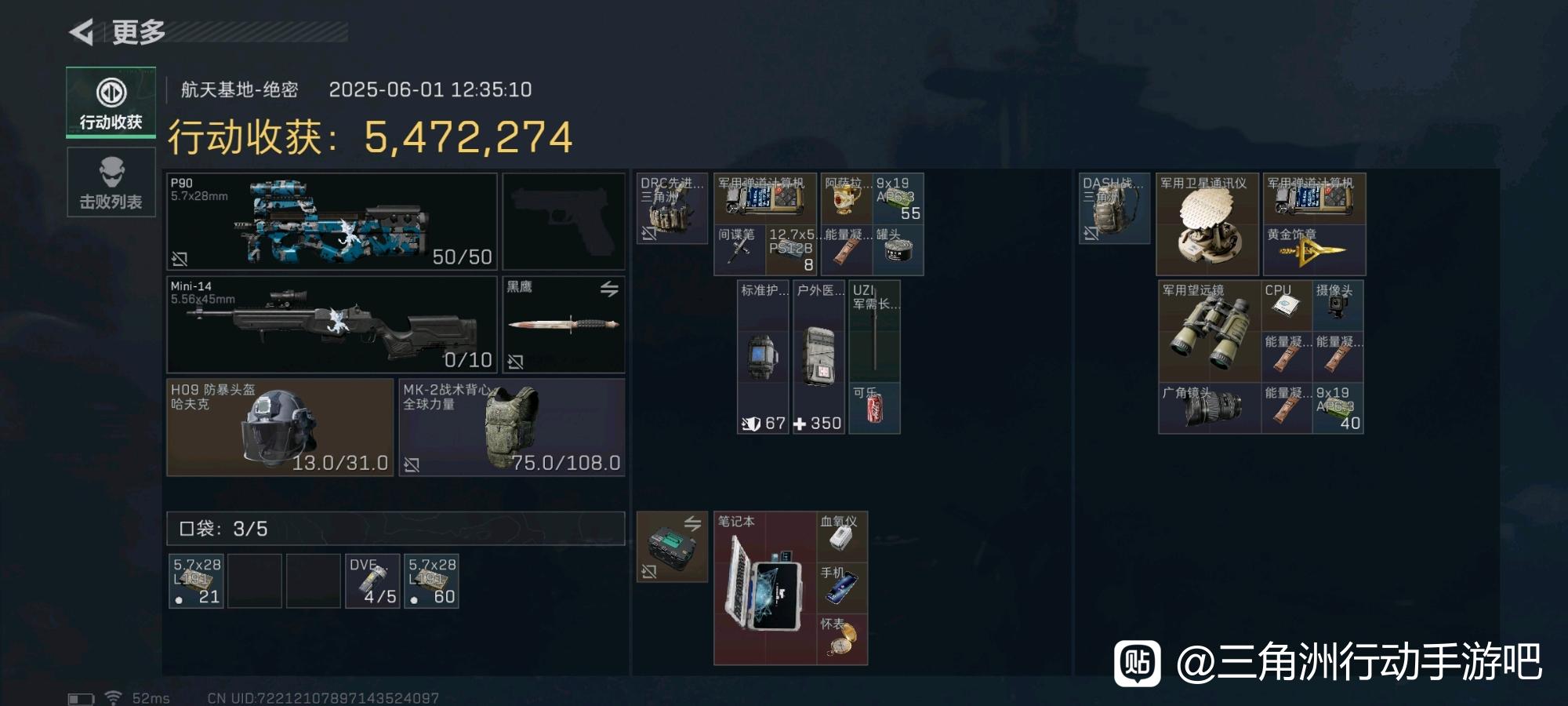Select the H09 防暴头盔 helmet
Viewport: 1568px width, 706px height.
point(280,427)
